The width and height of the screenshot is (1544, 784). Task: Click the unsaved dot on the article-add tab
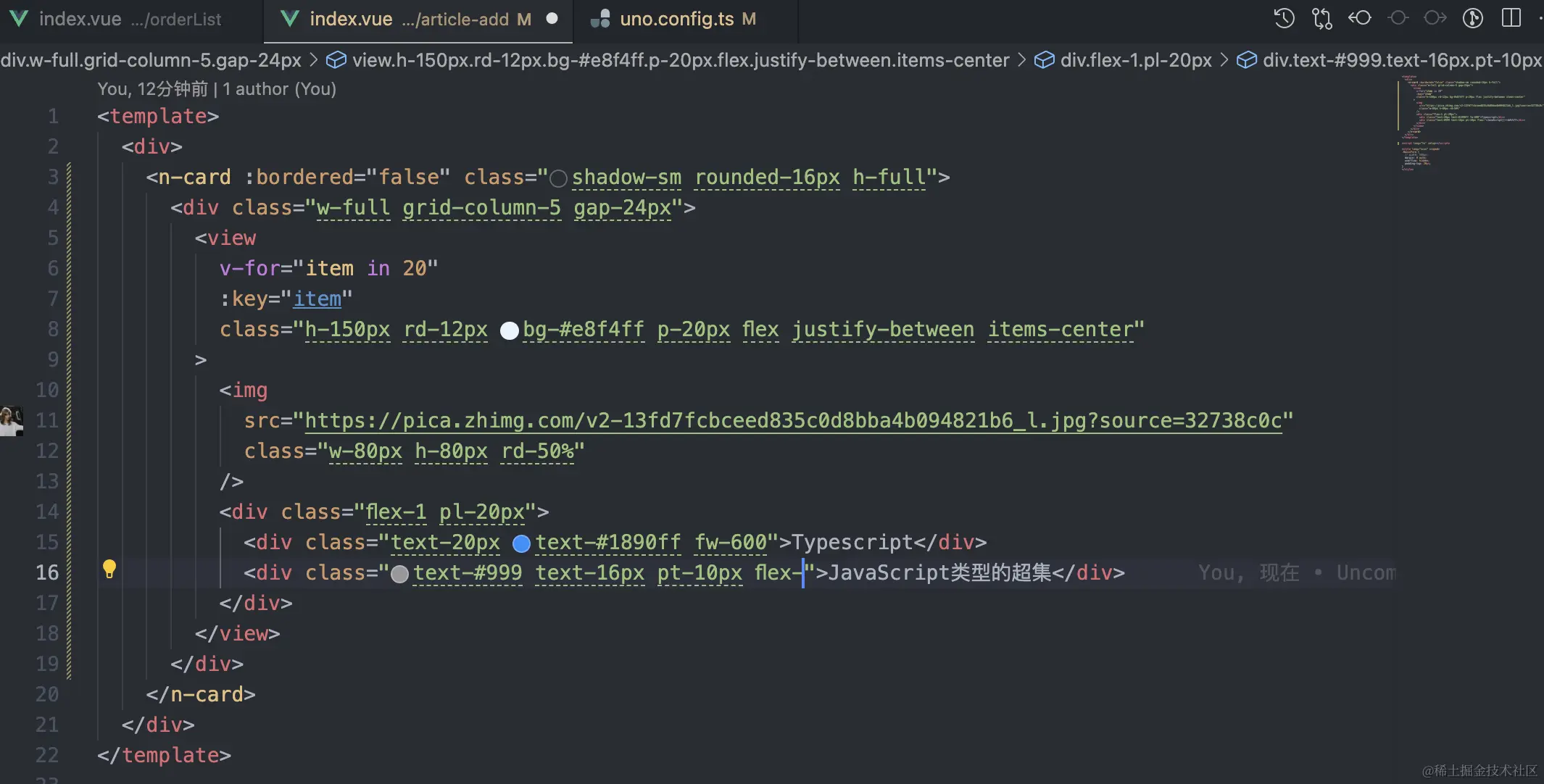(x=552, y=19)
